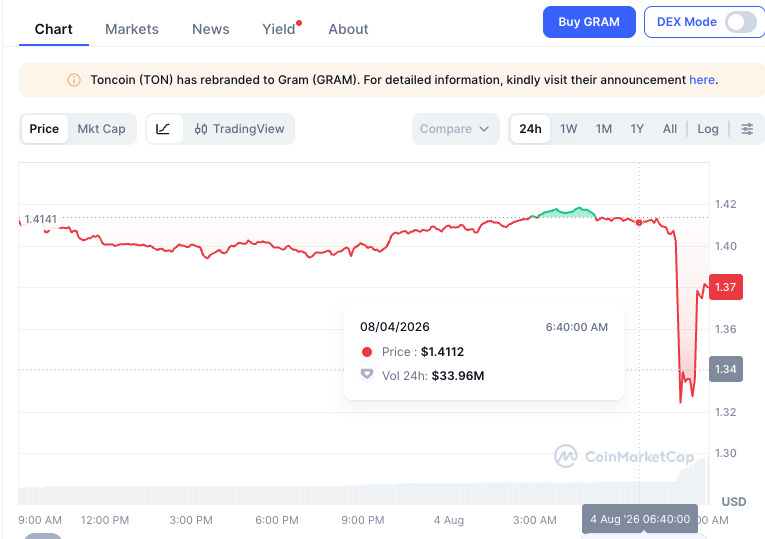Click the 4 Aug '26 06:40:00 time label
765x539 pixels.
(640, 519)
